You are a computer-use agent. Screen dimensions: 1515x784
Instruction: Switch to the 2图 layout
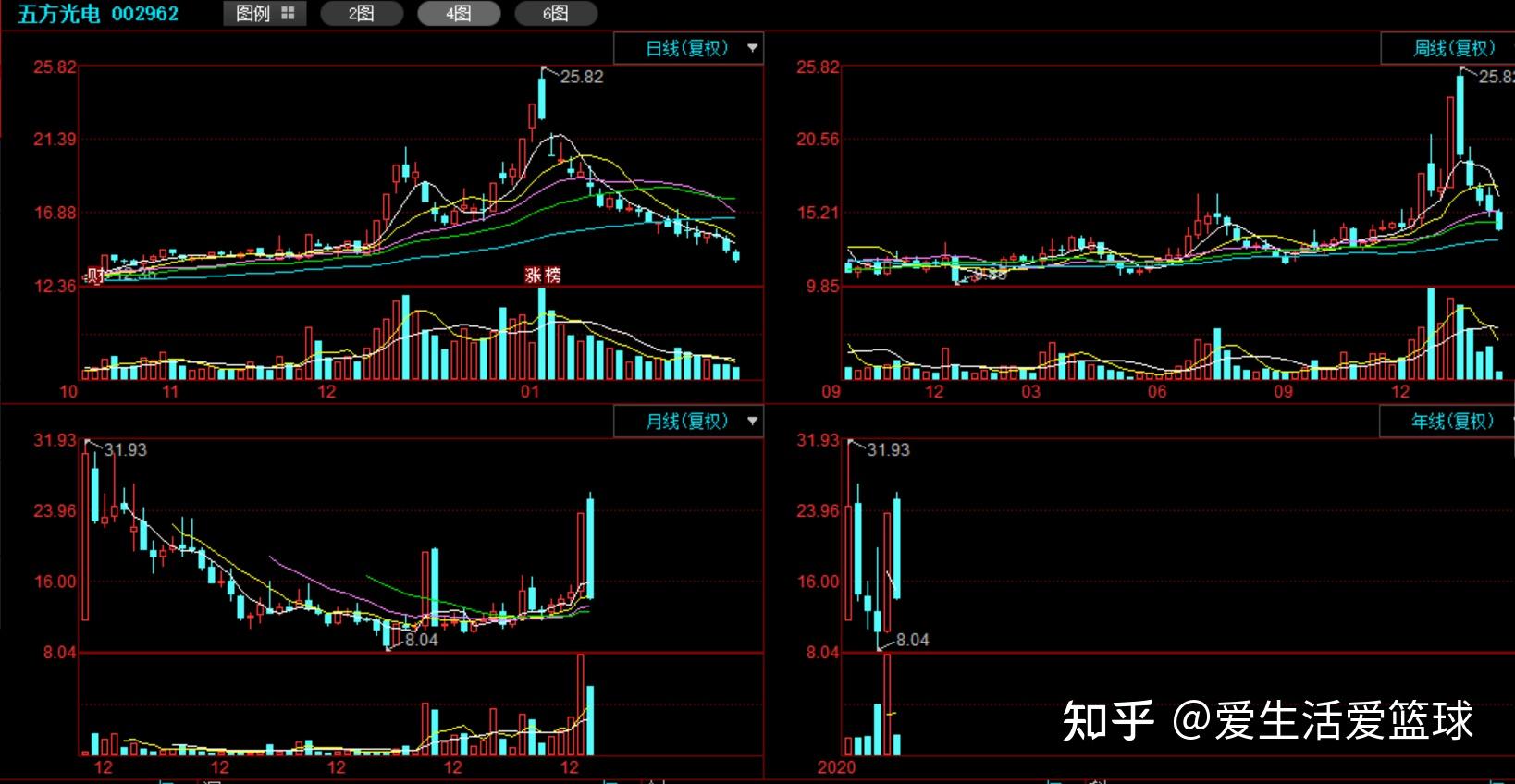[362, 14]
